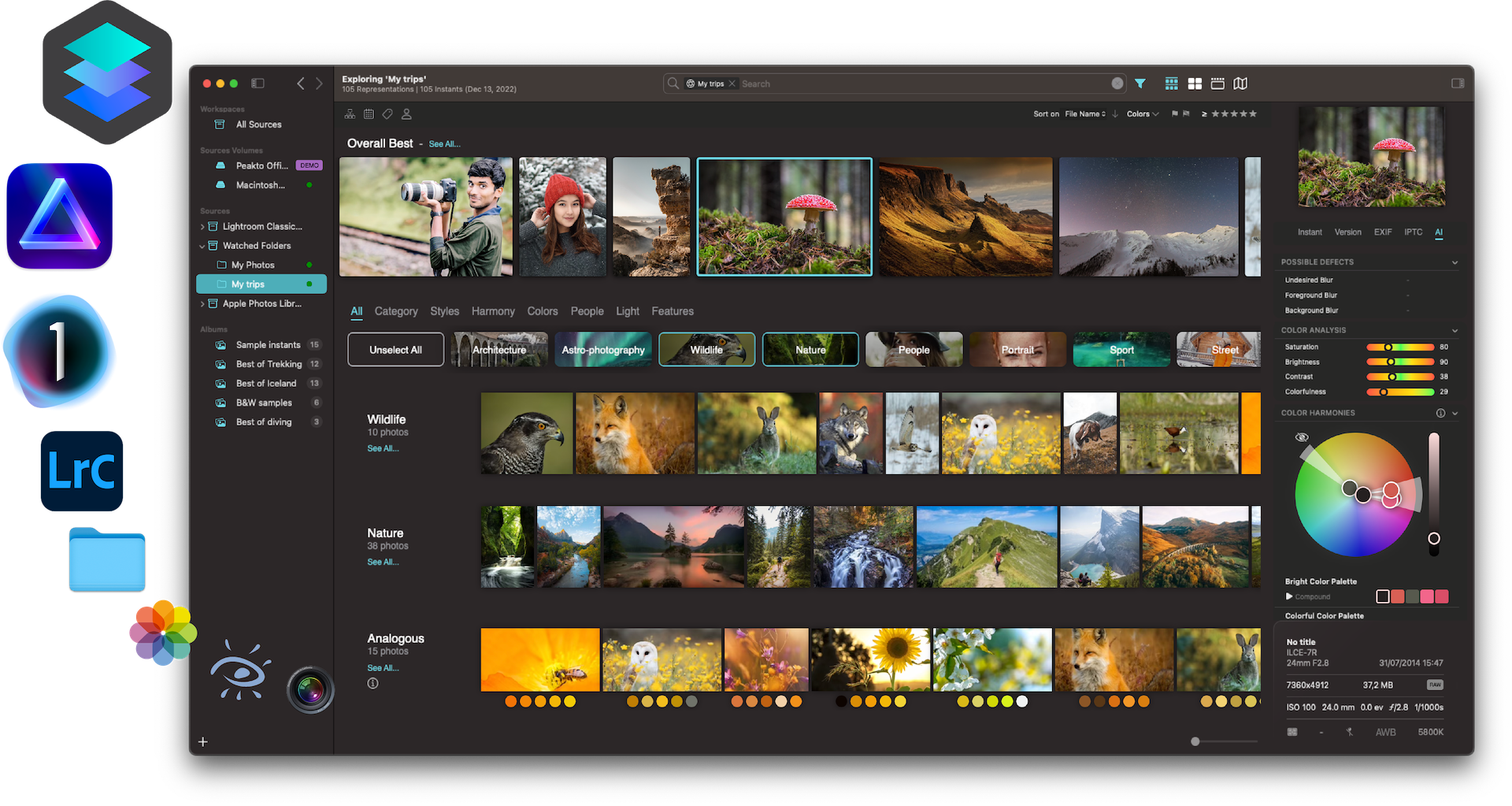
Task: Open the filter funnel icon
Action: pos(1140,84)
